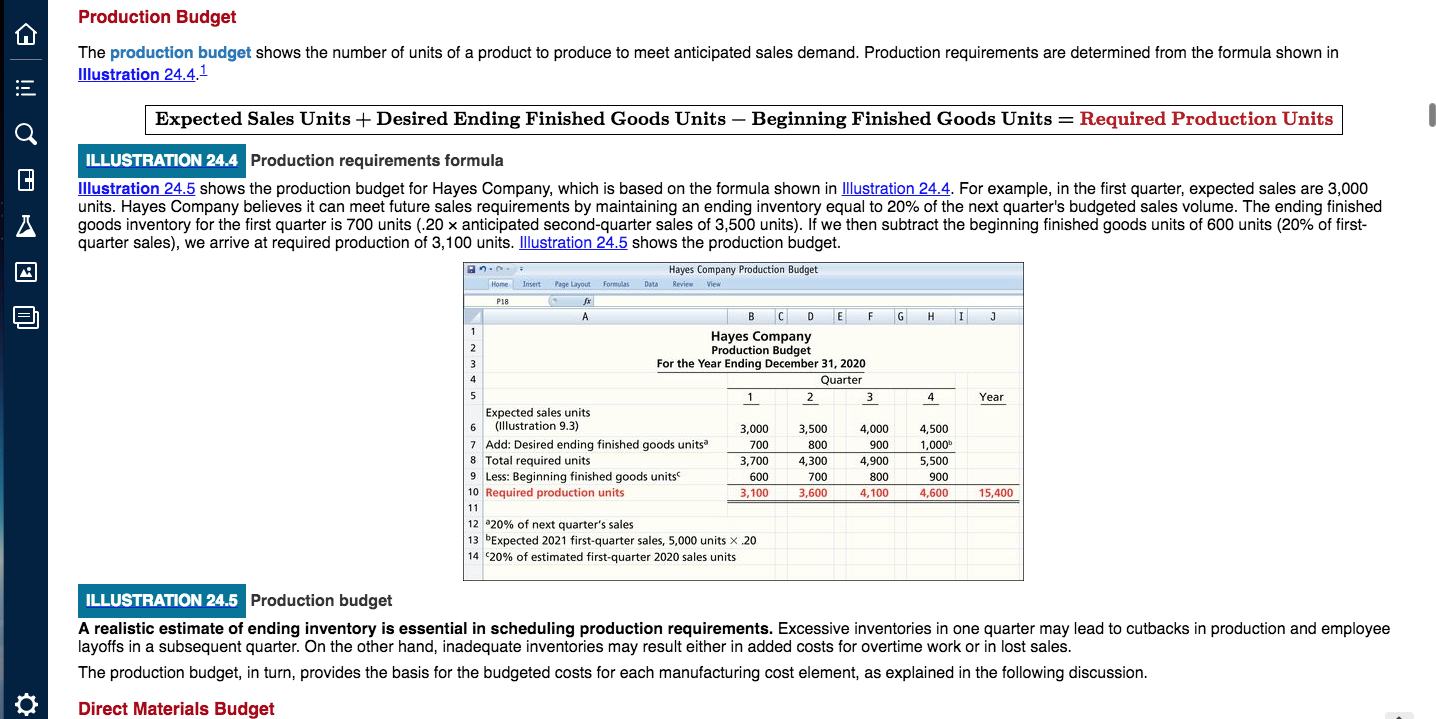Follow the blue 'production budget' glossary term
This screenshot has height=719, width=1436.
point(180,52)
